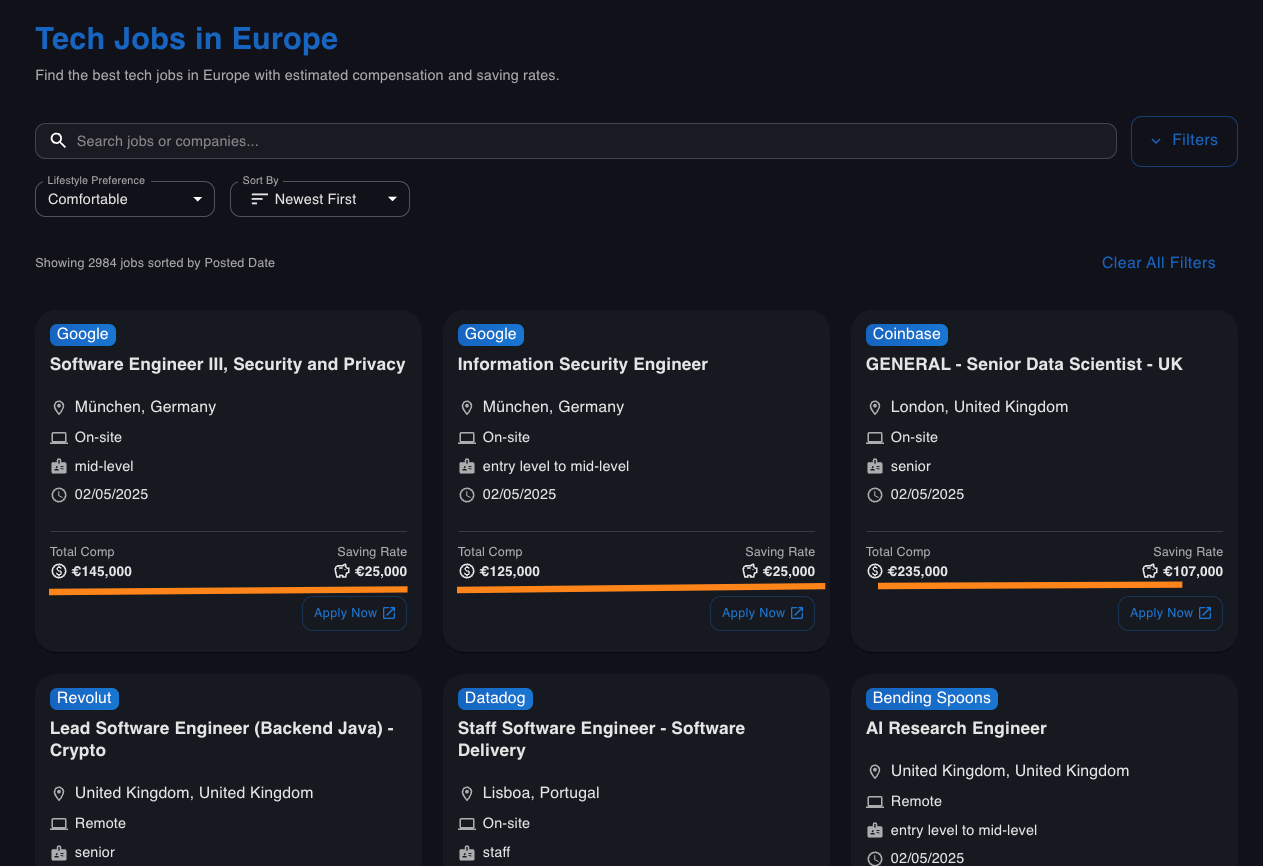Open the Lifestyle Preference dropdown

[x=125, y=199]
